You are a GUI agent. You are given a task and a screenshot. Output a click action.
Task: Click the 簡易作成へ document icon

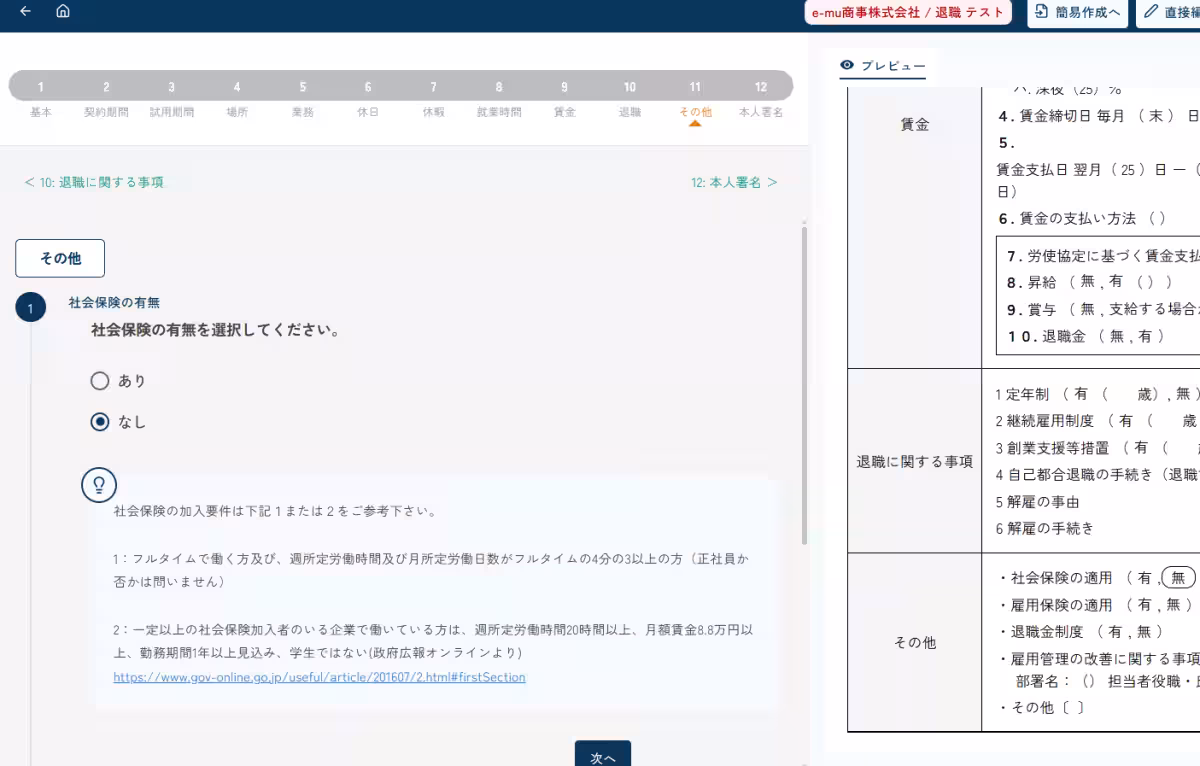[x=1042, y=12]
